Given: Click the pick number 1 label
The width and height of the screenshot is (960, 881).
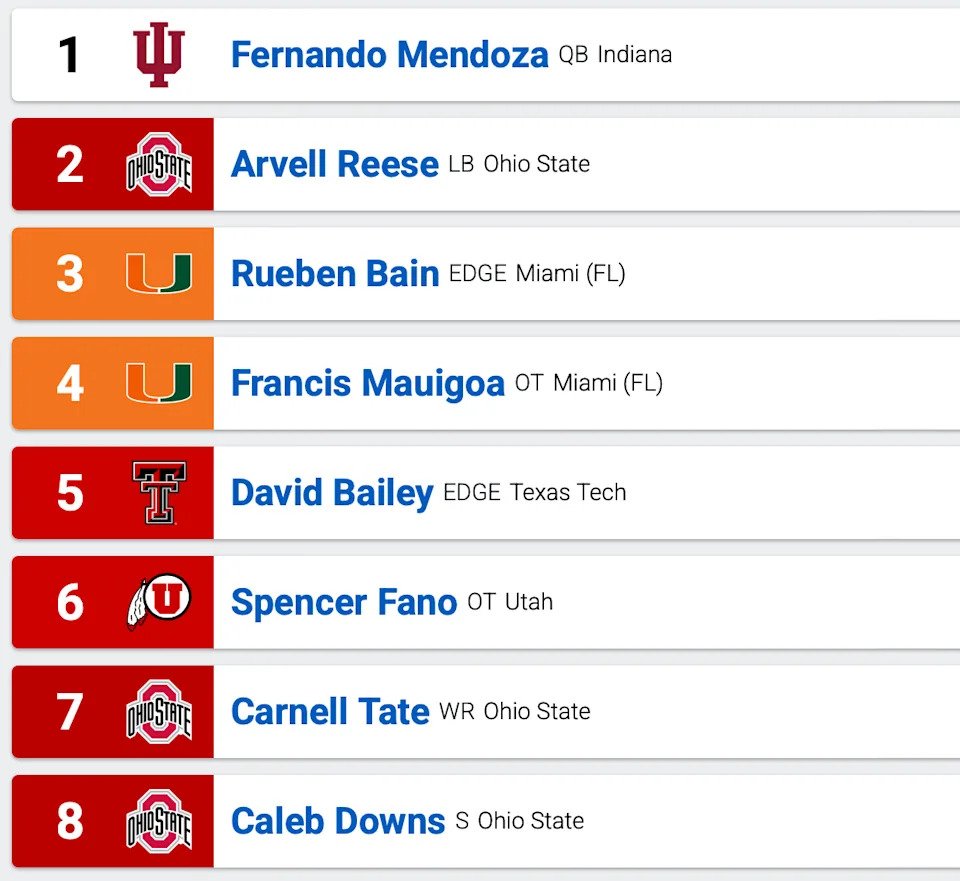Looking at the screenshot, I should 69,55.
